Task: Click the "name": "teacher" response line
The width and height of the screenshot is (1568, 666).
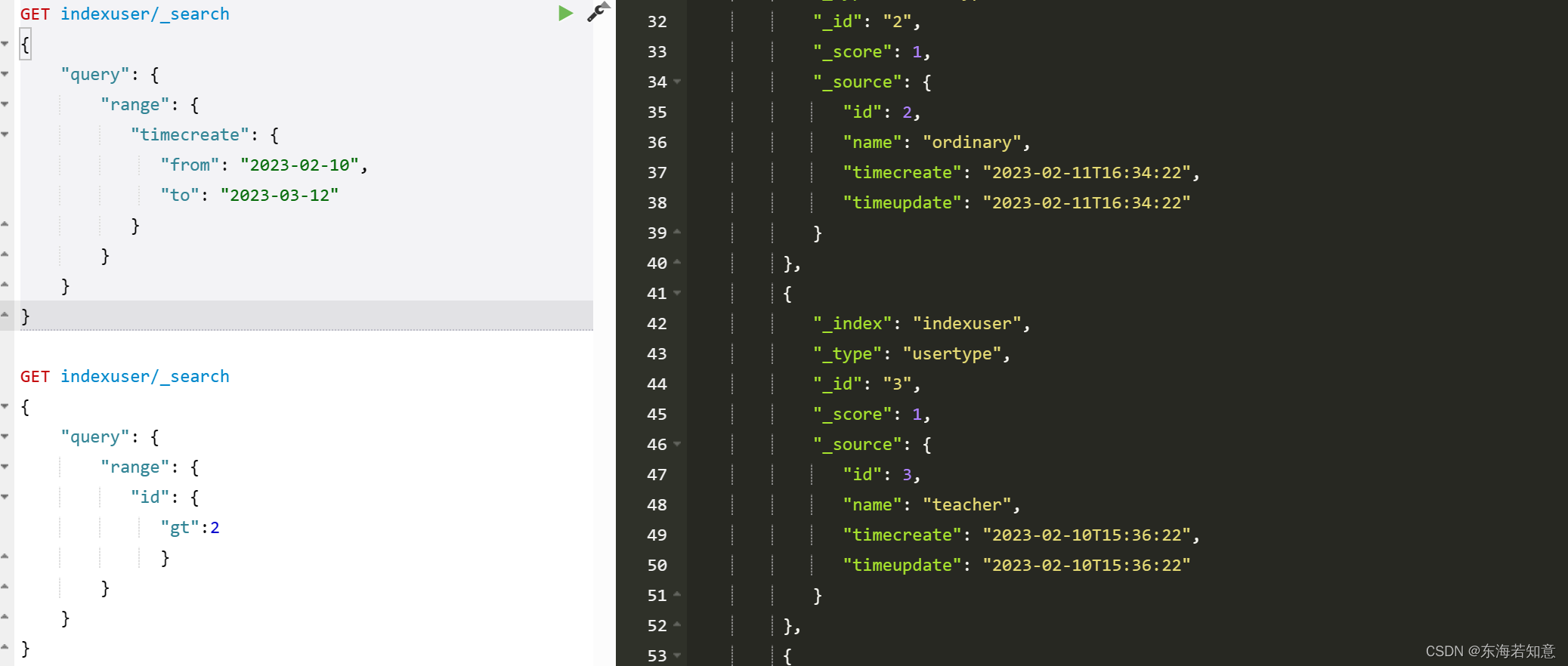Action: 932,504
